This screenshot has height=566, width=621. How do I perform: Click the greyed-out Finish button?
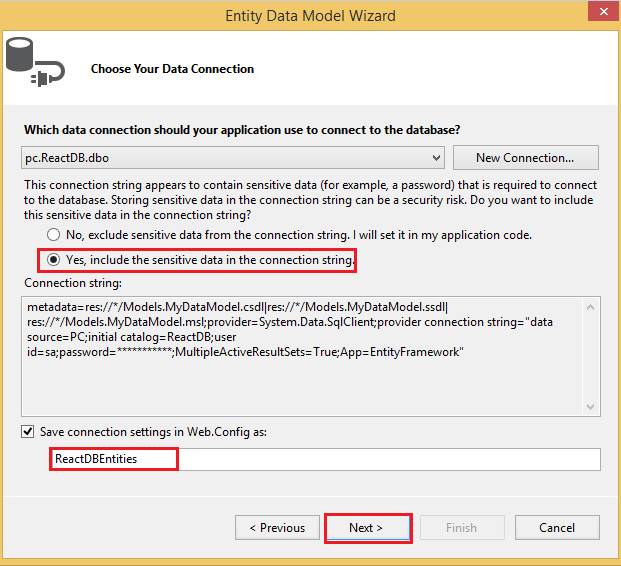click(x=461, y=528)
